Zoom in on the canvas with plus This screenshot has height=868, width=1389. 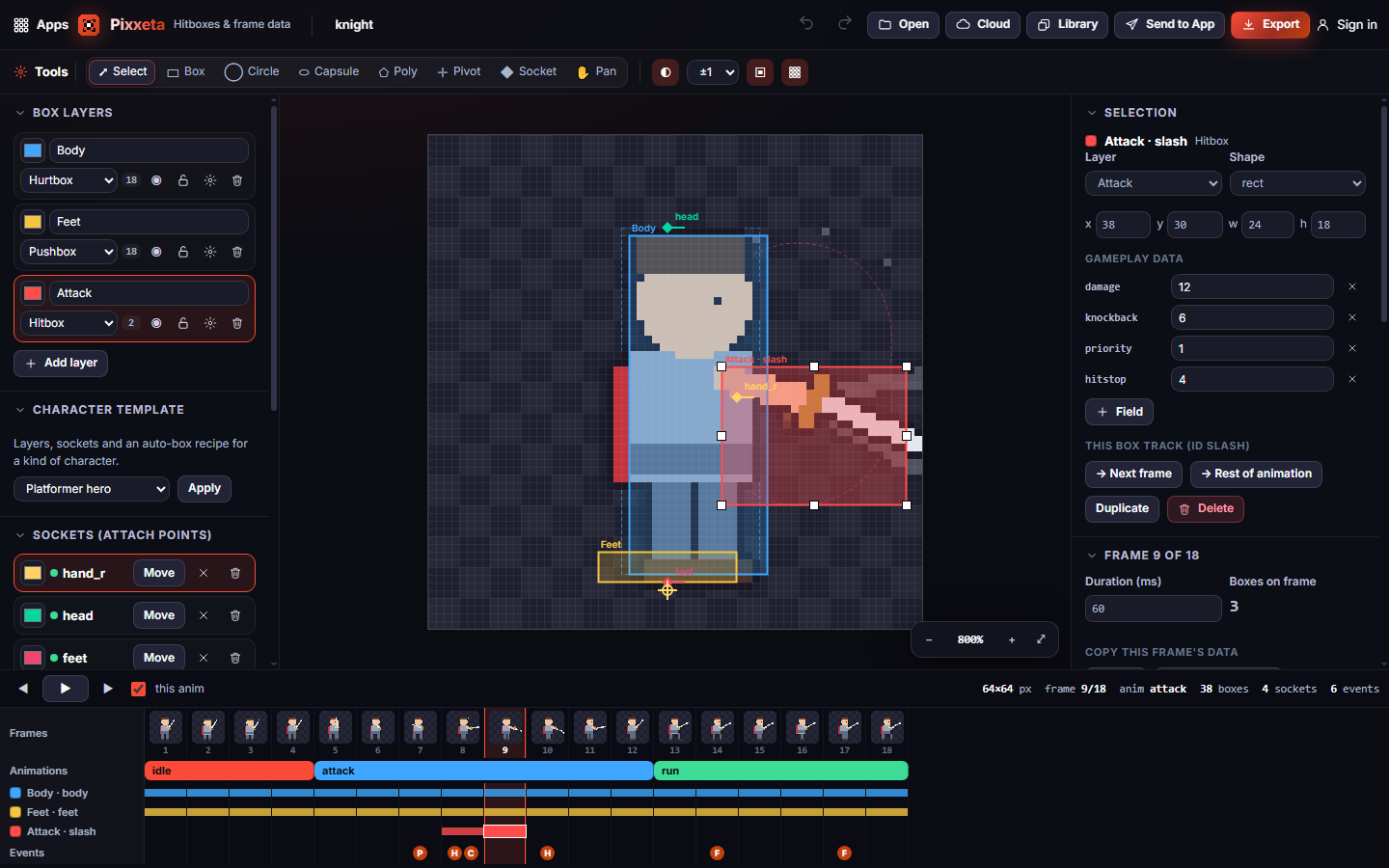(x=1012, y=639)
